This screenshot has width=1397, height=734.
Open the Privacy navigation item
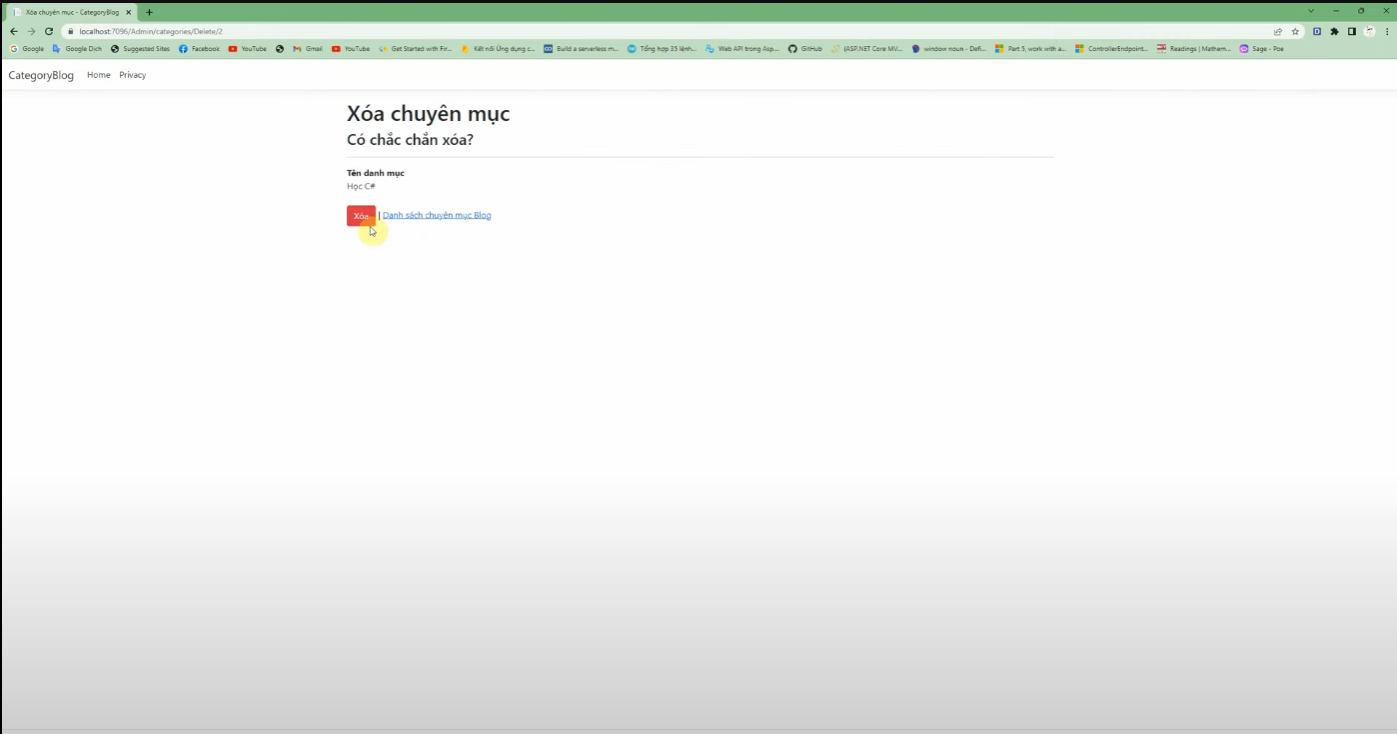pos(132,75)
